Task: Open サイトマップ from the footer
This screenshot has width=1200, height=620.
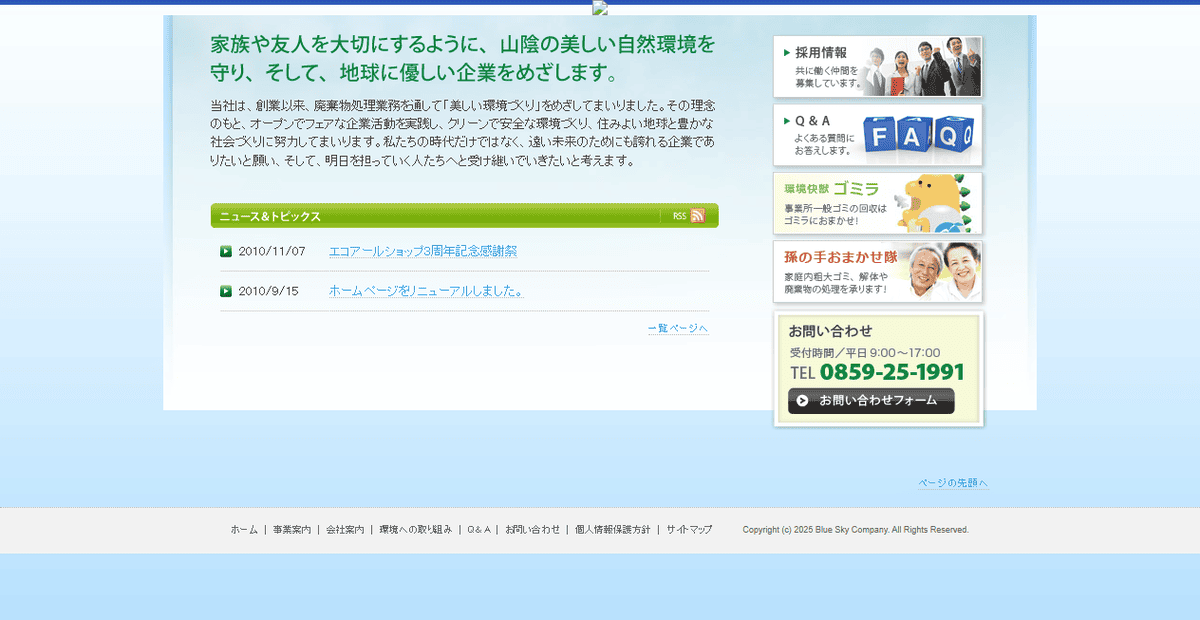Action: (x=688, y=529)
